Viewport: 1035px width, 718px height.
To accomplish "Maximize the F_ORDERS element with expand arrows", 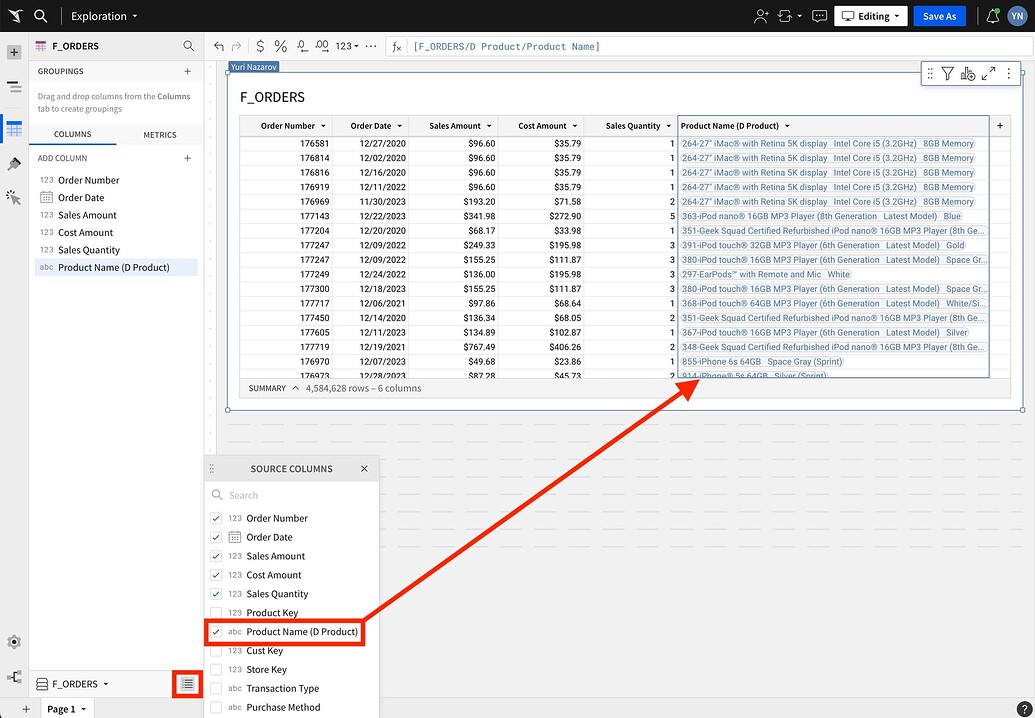I will (988, 74).
